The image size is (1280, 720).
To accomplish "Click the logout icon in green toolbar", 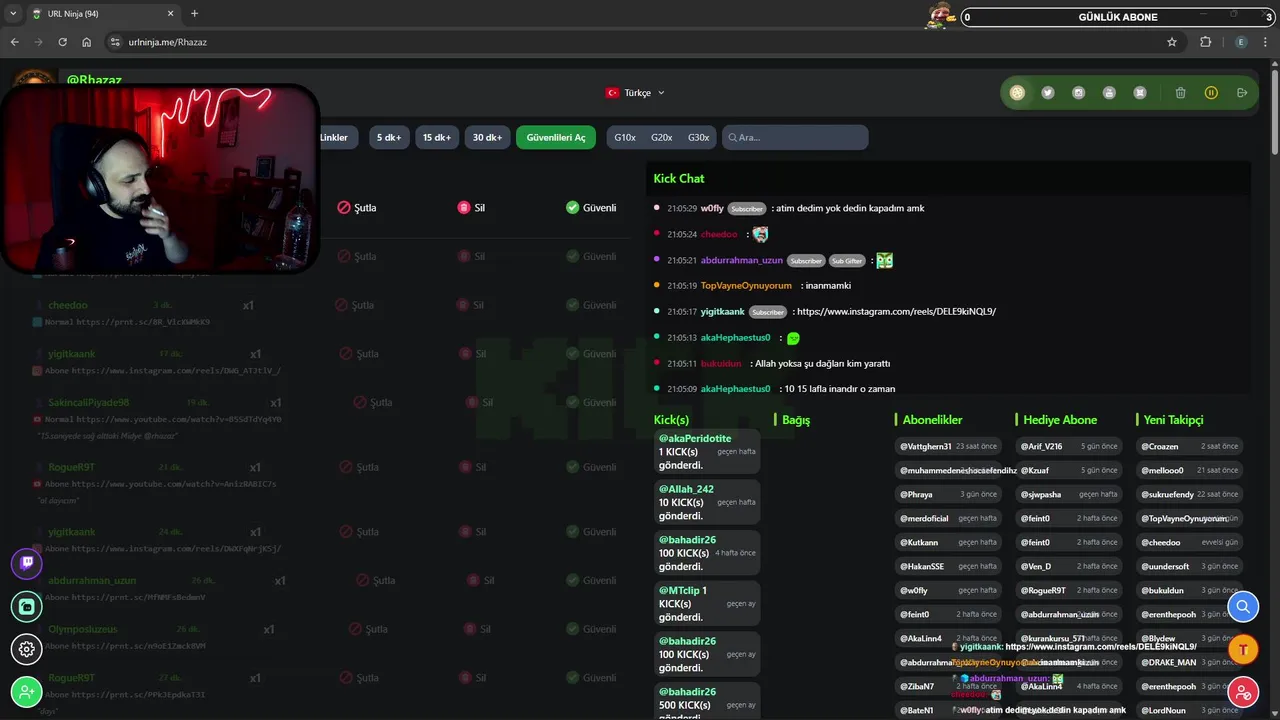I will click(x=1242, y=93).
